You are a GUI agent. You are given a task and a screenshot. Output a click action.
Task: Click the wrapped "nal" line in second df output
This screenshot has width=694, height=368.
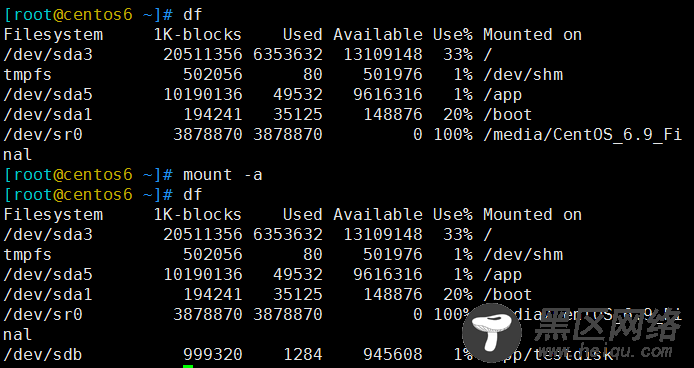pyautogui.click(x=18, y=334)
